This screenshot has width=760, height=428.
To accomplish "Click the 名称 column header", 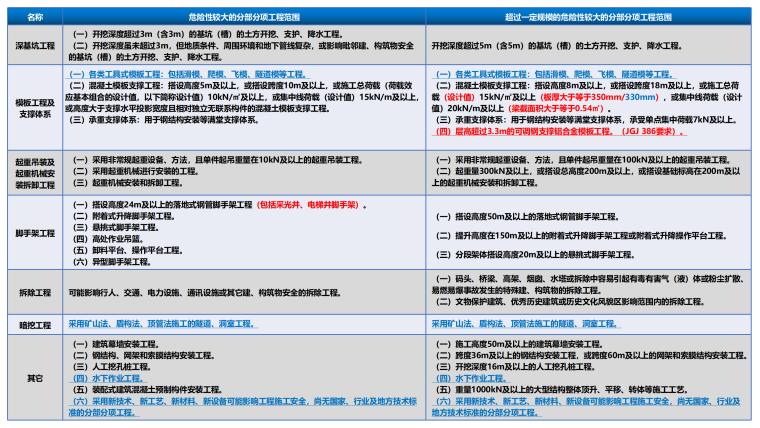I will tap(34, 18).
